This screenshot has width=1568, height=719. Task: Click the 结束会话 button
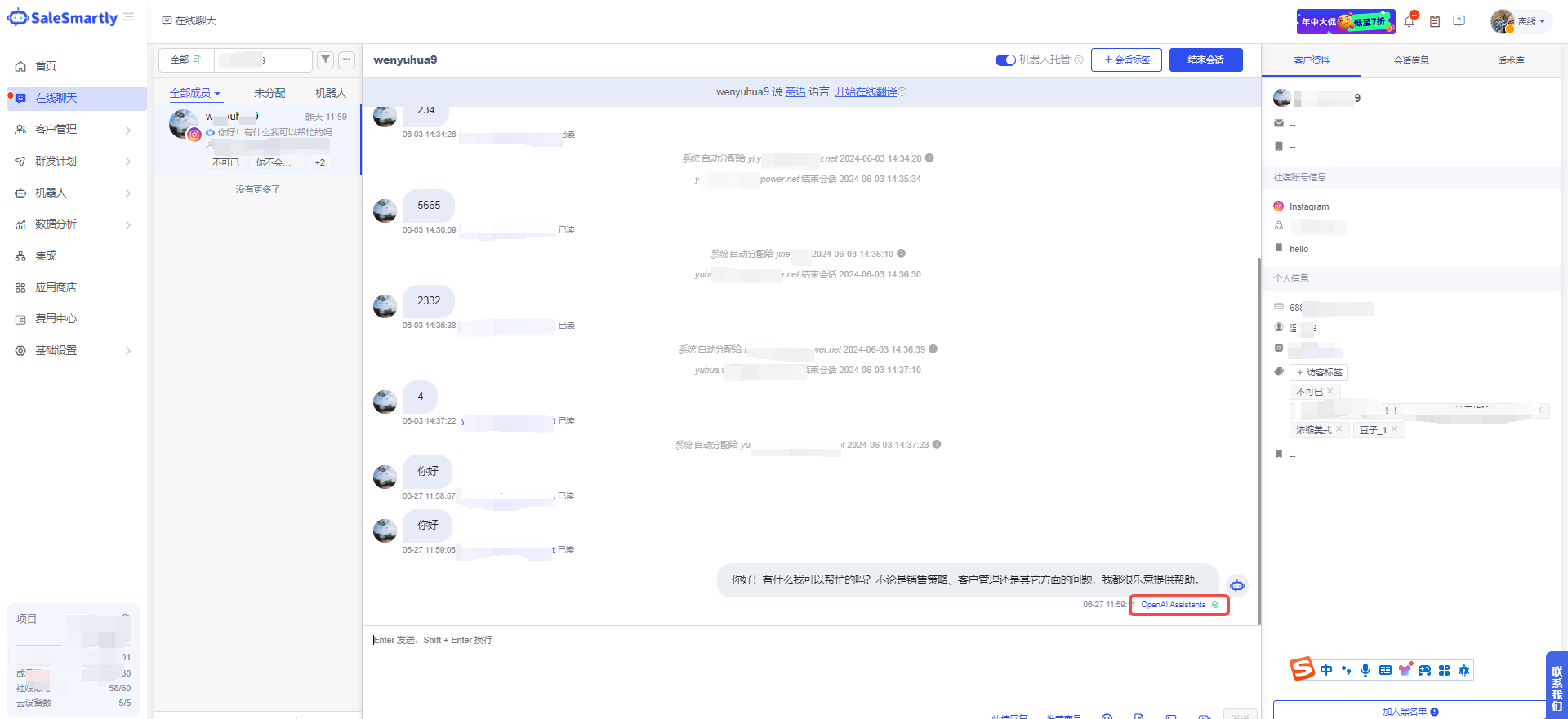point(1205,60)
